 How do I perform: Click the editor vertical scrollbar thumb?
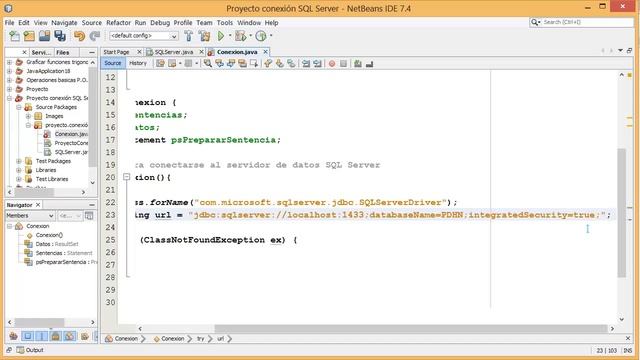click(622, 213)
